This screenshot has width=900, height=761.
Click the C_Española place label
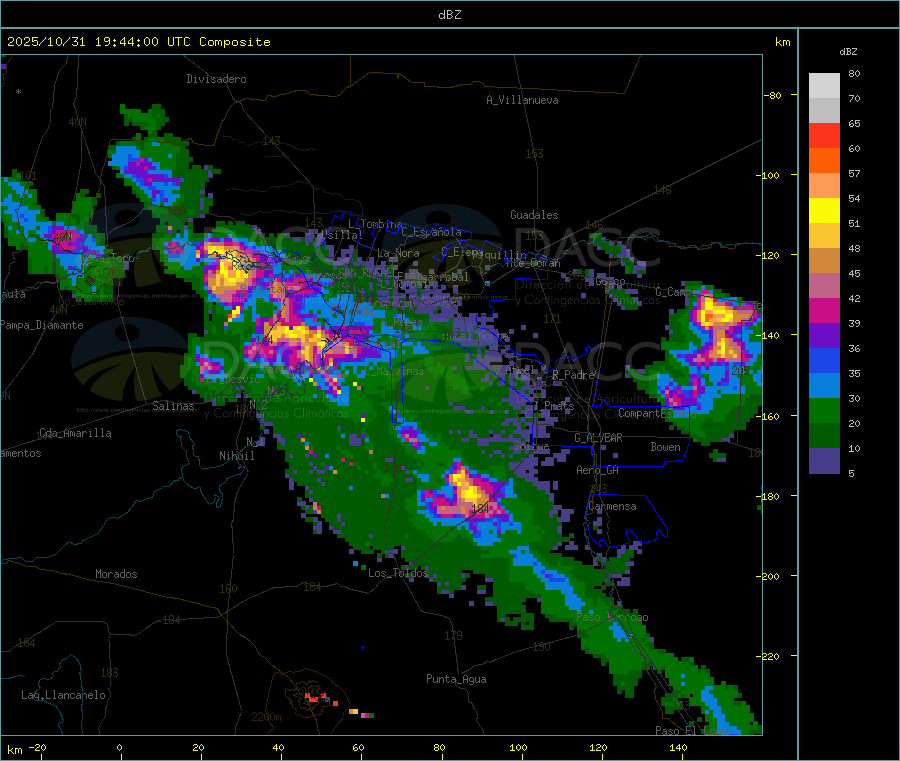pyautogui.click(x=431, y=232)
